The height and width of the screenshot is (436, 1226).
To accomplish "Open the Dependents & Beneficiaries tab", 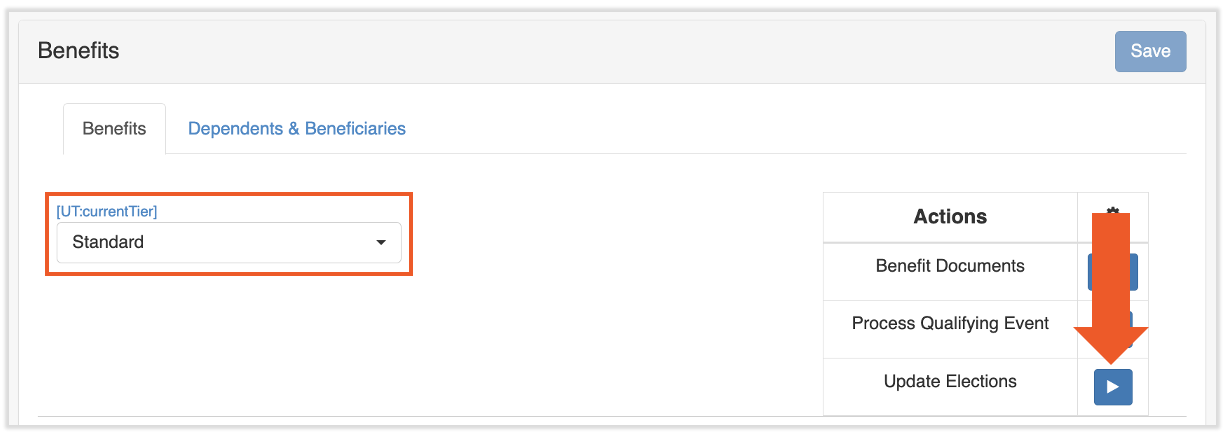I will pos(297,129).
